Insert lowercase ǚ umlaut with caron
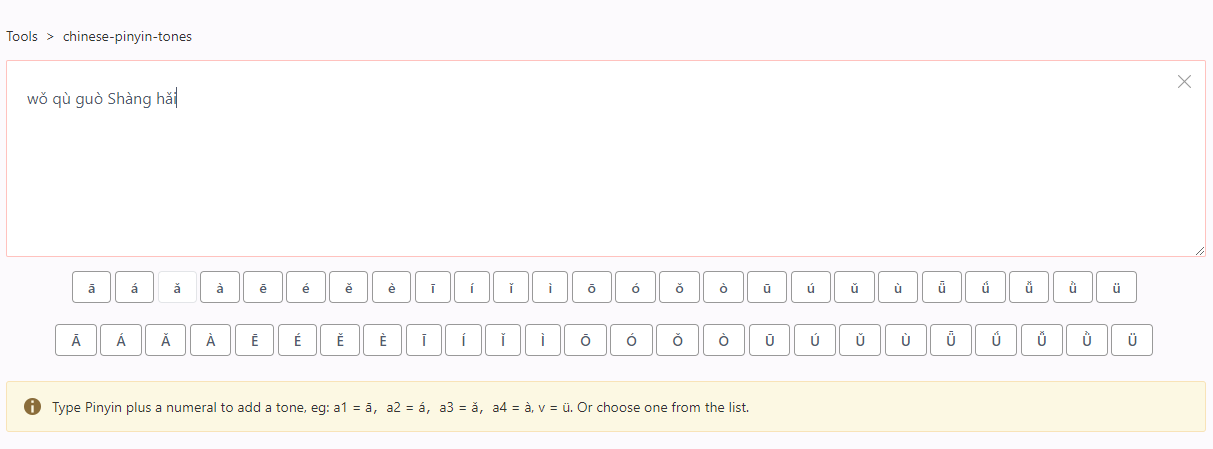The width and height of the screenshot is (1213, 449). point(1029,288)
